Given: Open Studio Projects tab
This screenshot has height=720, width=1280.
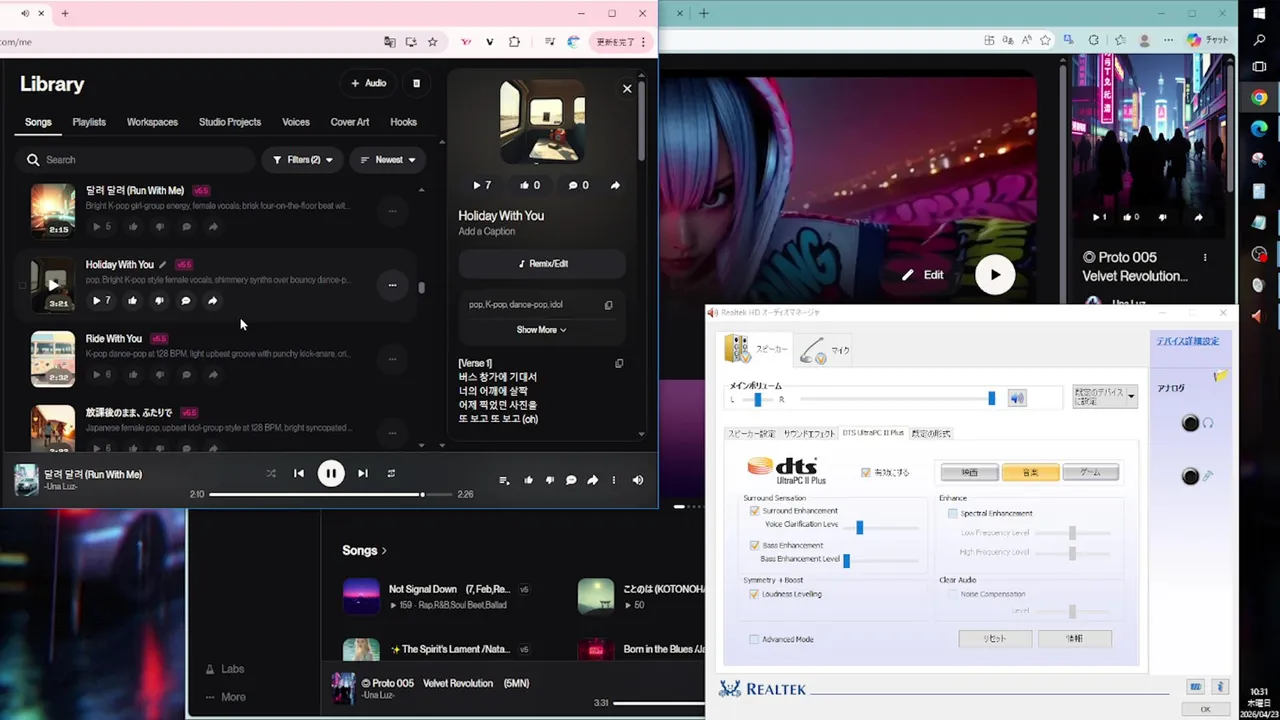Looking at the screenshot, I should point(230,122).
